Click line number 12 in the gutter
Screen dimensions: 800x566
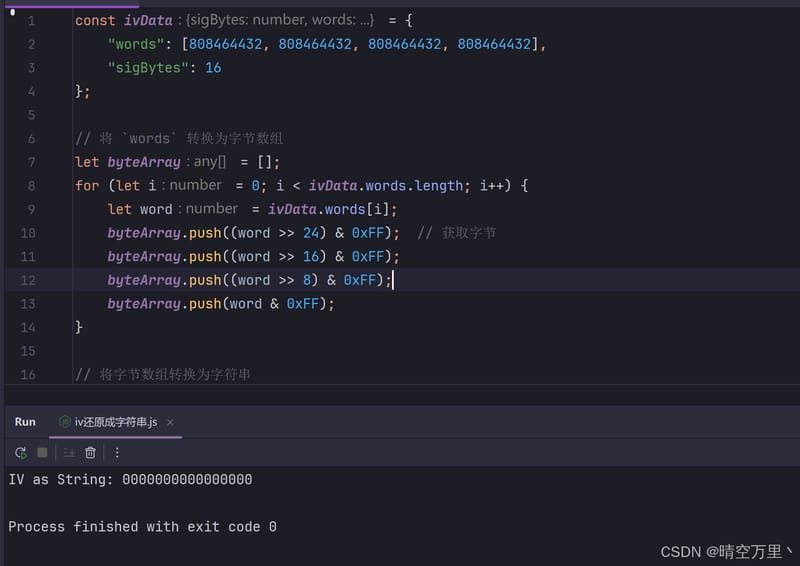tap(28, 280)
